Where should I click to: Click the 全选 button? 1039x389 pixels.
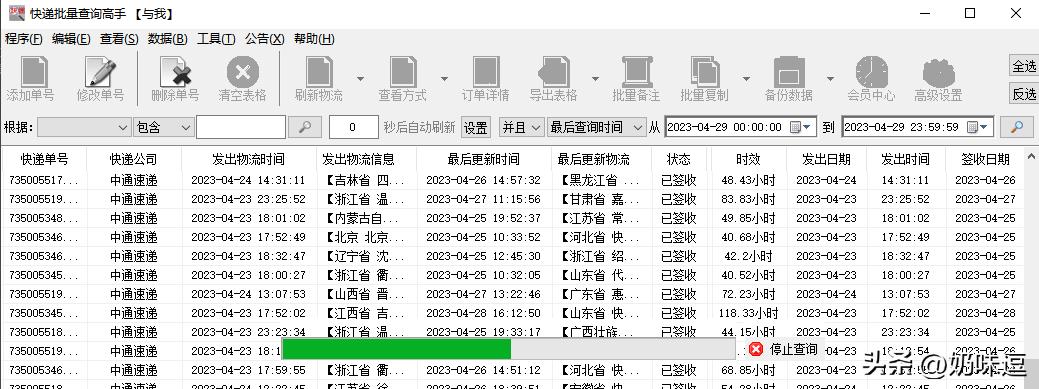point(1024,66)
